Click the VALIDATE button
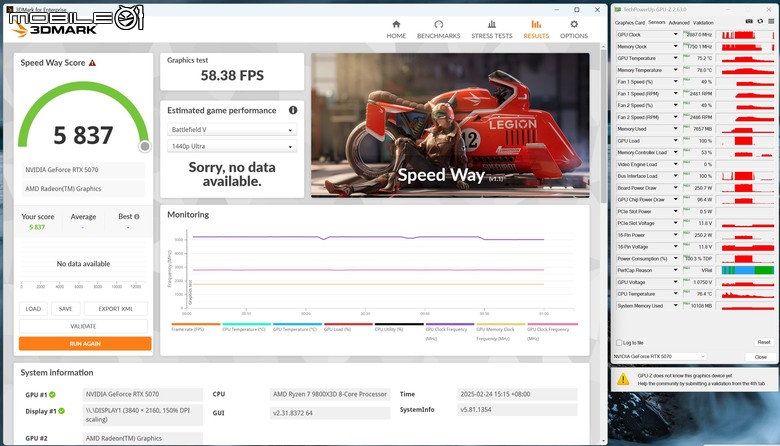The width and height of the screenshot is (780, 446). click(x=83, y=326)
